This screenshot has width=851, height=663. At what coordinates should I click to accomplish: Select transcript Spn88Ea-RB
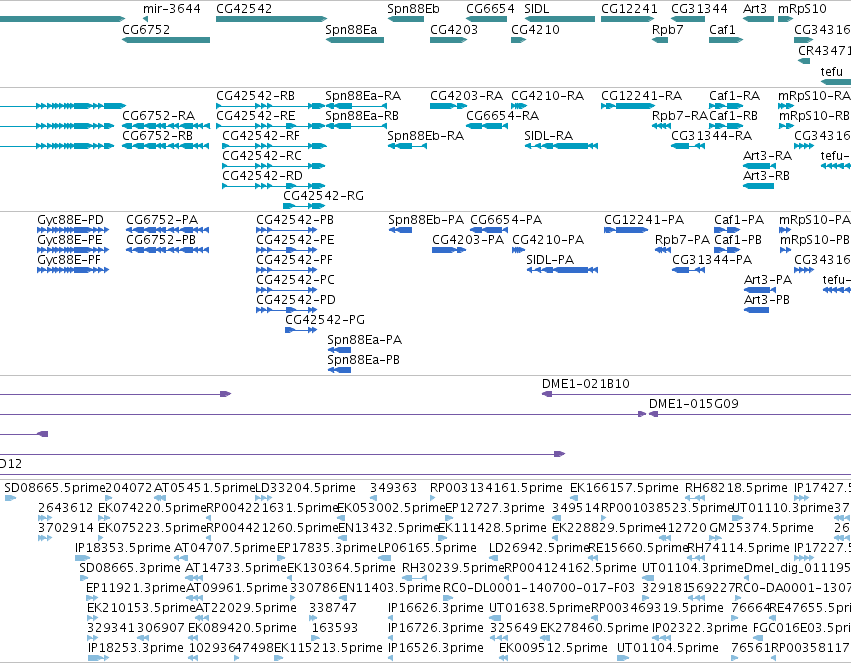click(356, 126)
